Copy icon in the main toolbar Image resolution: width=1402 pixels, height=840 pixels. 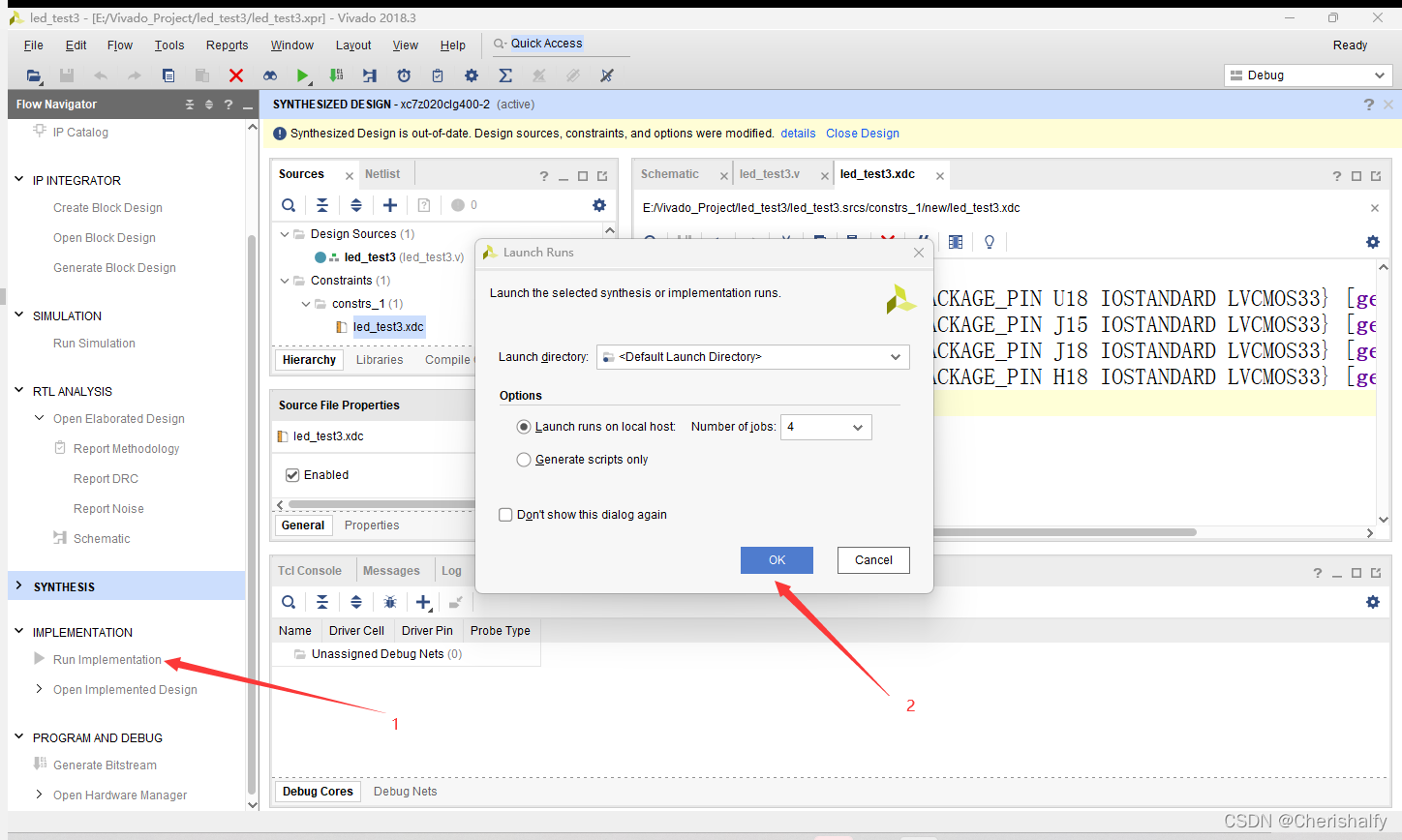coord(168,75)
